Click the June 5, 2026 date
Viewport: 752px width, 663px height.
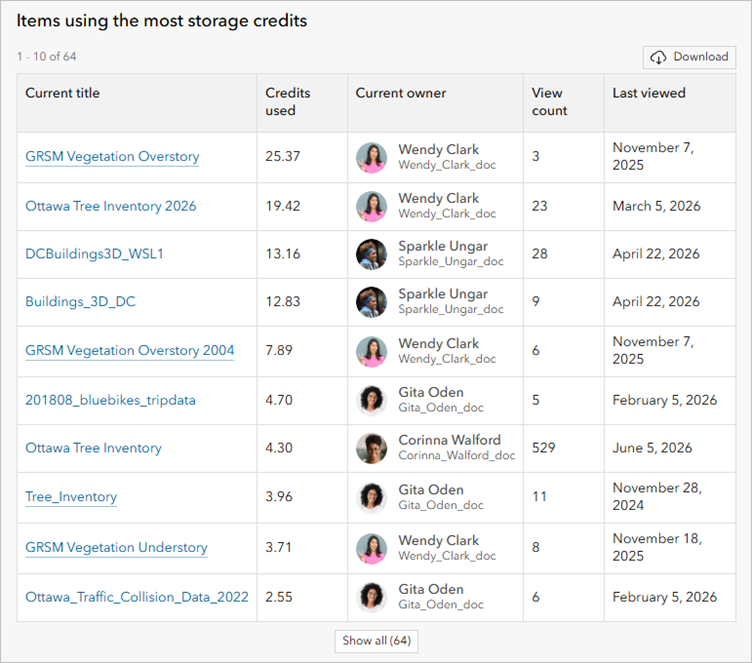(x=652, y=448)
